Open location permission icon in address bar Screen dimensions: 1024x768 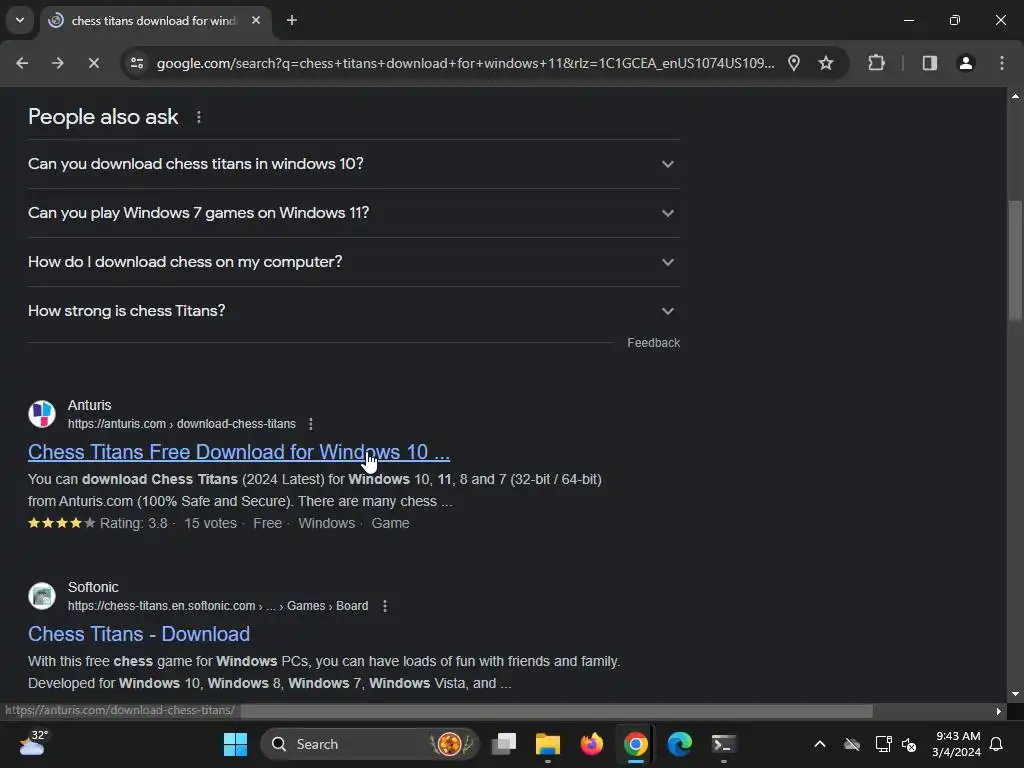click(793, 63)
